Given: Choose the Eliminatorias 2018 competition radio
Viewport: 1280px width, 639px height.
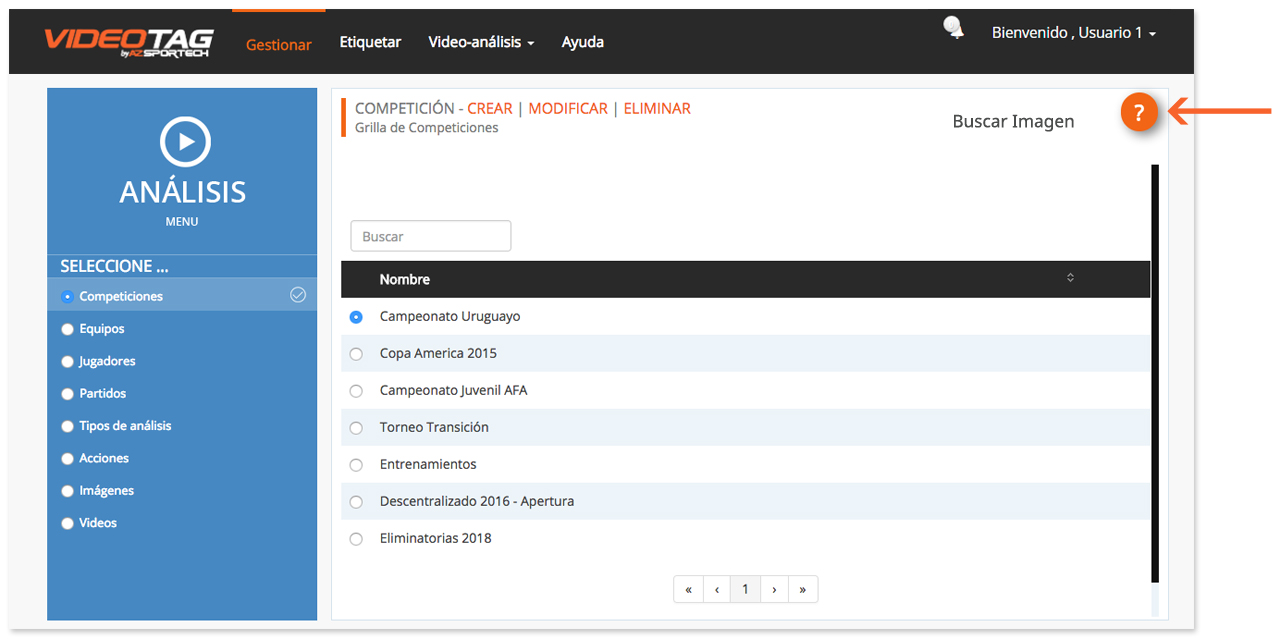Looking at the screenshot, I should tap(356, 539).
